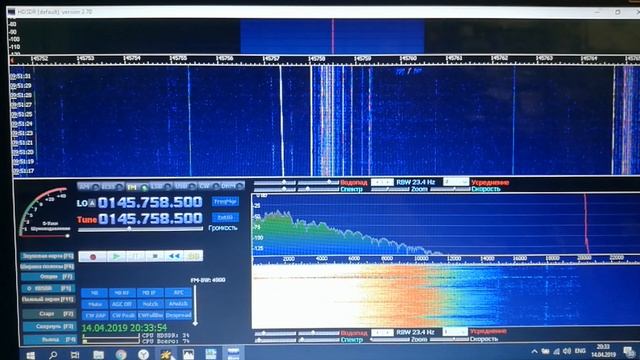The image size is (640, 360).
Task: Click the Tune frequency display 0145.758.500
Action: pyautogui.click(x=150, y=219)
